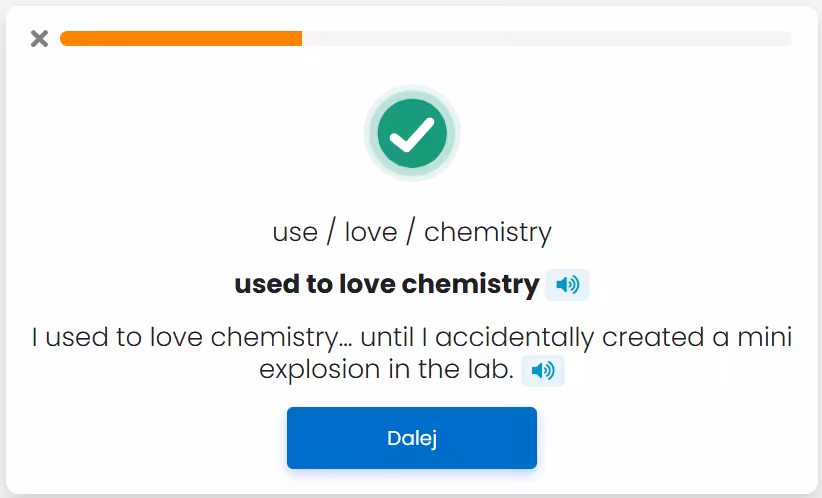The height and width of the screenshot is (498, 822).
Task: Play audio for the full example sentence
Action: [x=543, y=371]
